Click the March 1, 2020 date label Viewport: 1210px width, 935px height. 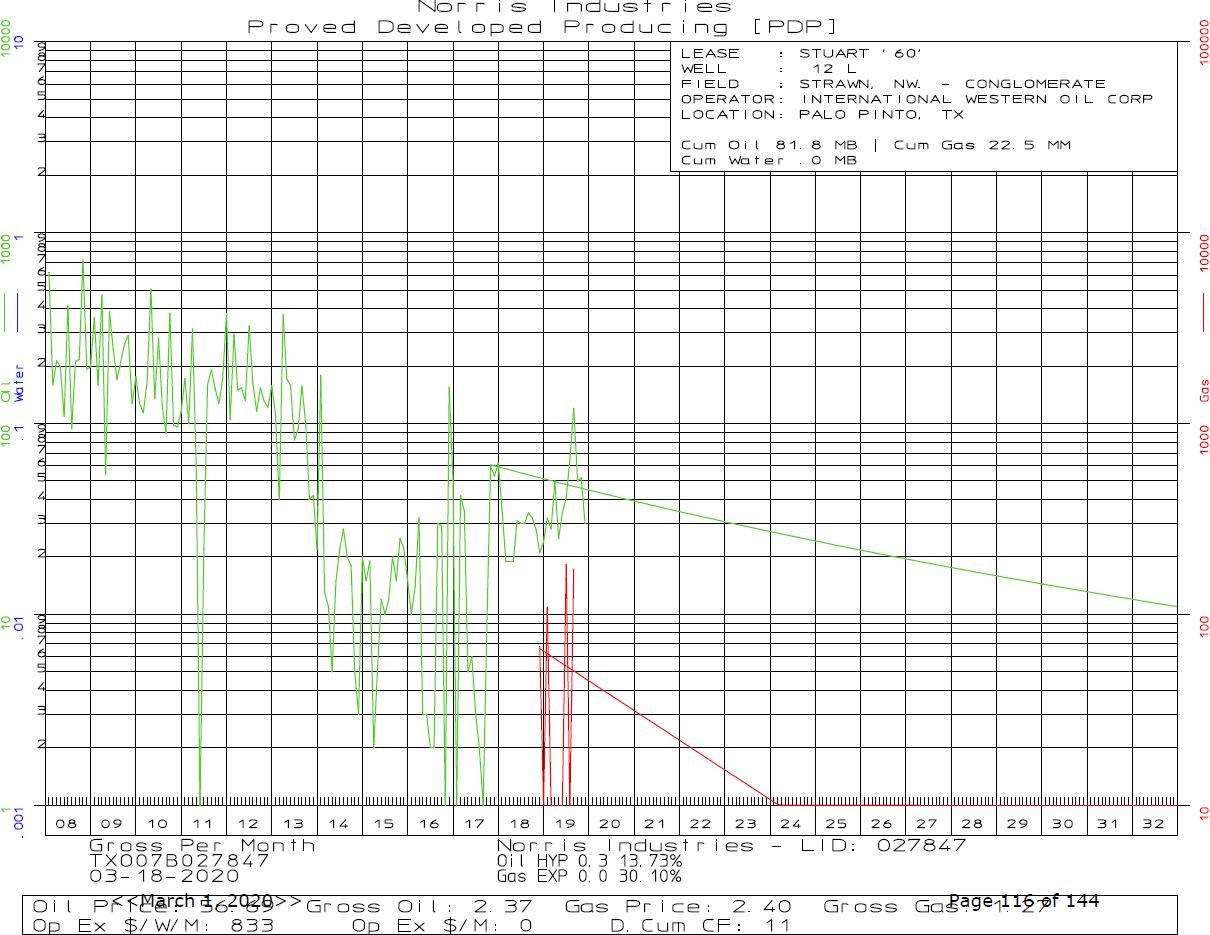click(205, 901)
